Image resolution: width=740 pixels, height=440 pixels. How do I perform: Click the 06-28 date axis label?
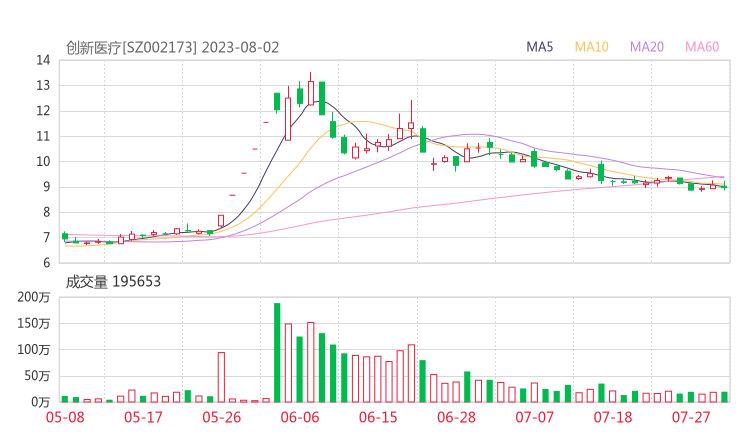click(456, 417)
